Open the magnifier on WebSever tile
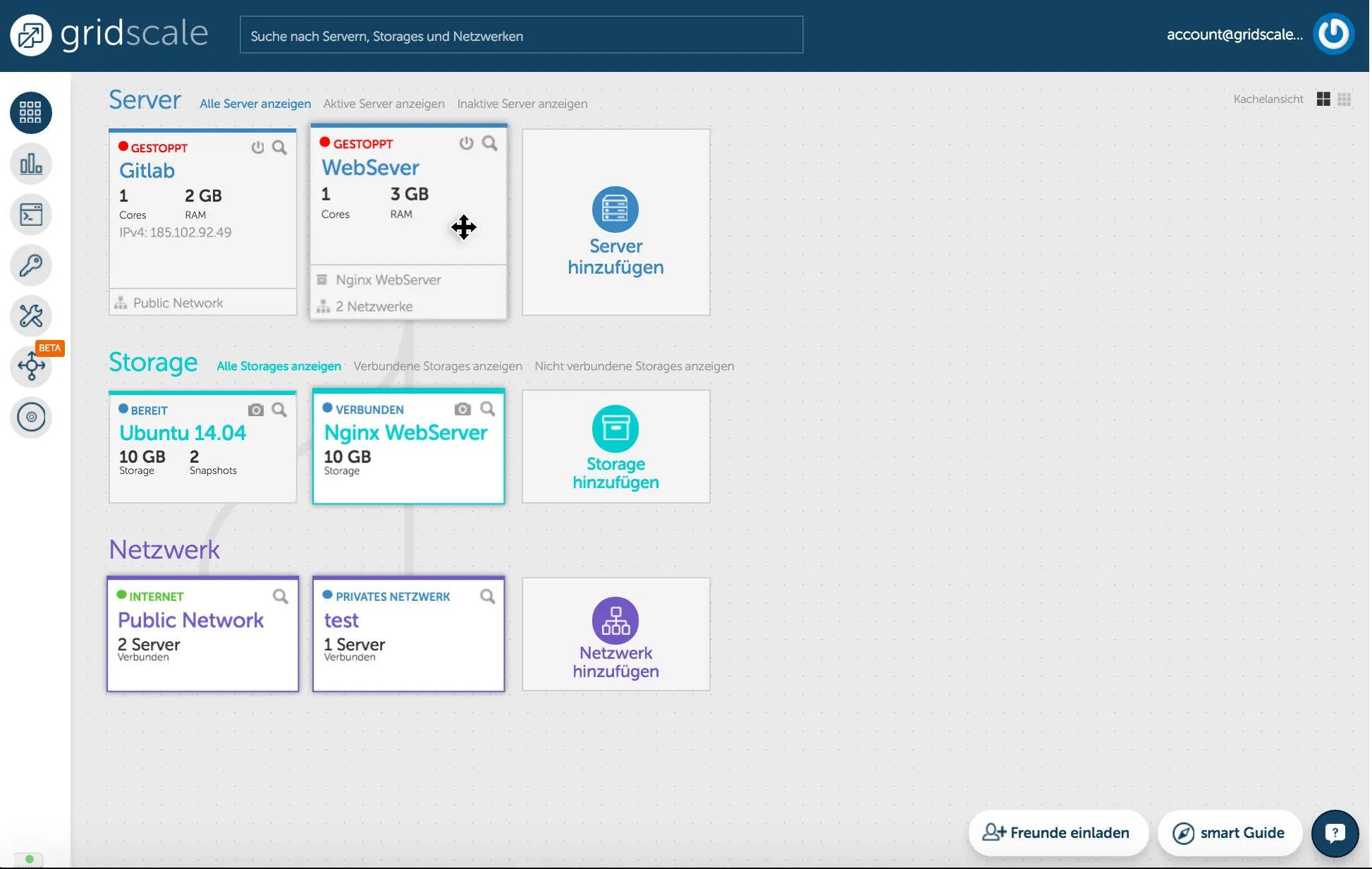Screen dimensions: 1372x869 (x=489, y=144)
